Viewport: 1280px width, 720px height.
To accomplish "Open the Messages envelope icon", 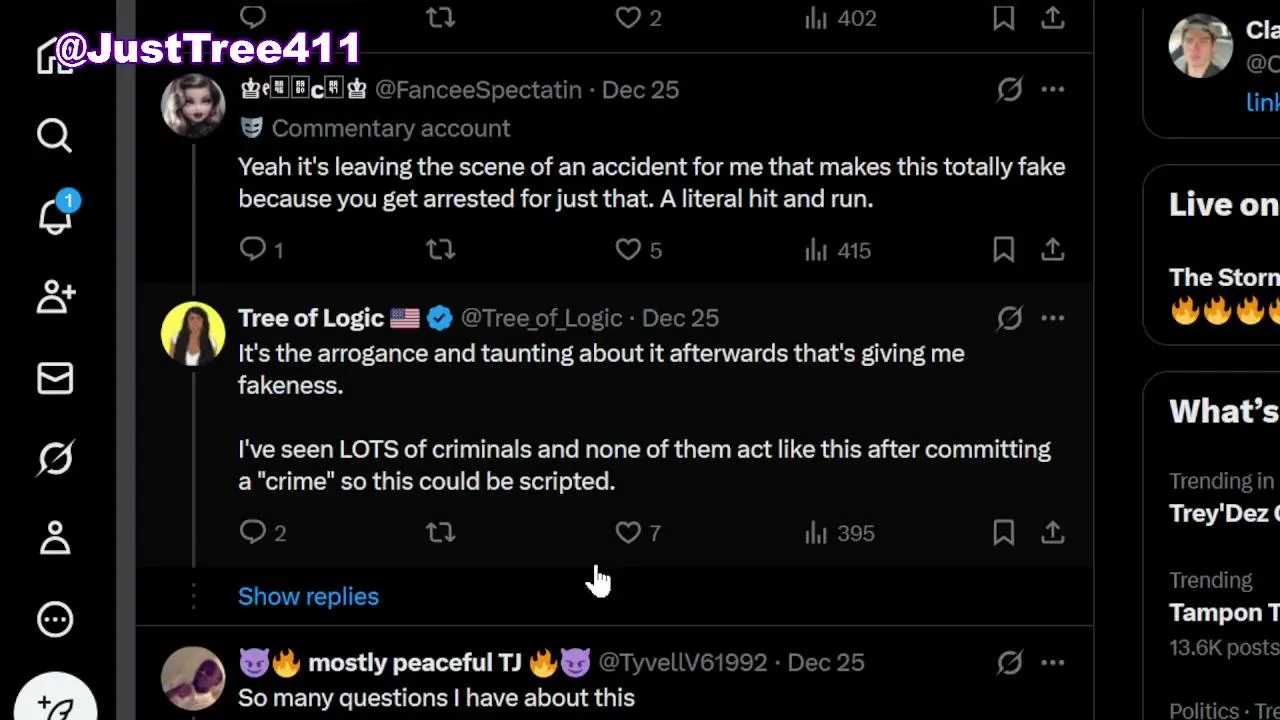I will coord(55,379).
